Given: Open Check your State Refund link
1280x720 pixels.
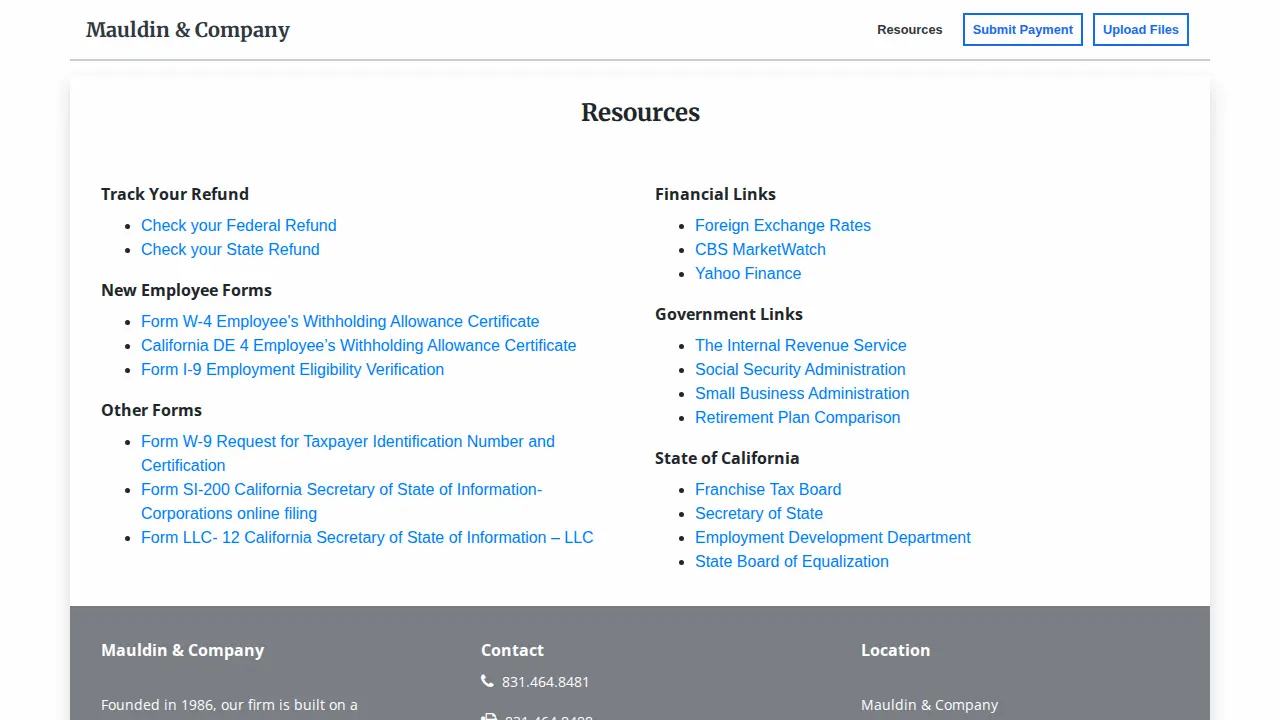Looking at the screenshot, I should click(x=230, y=249).
